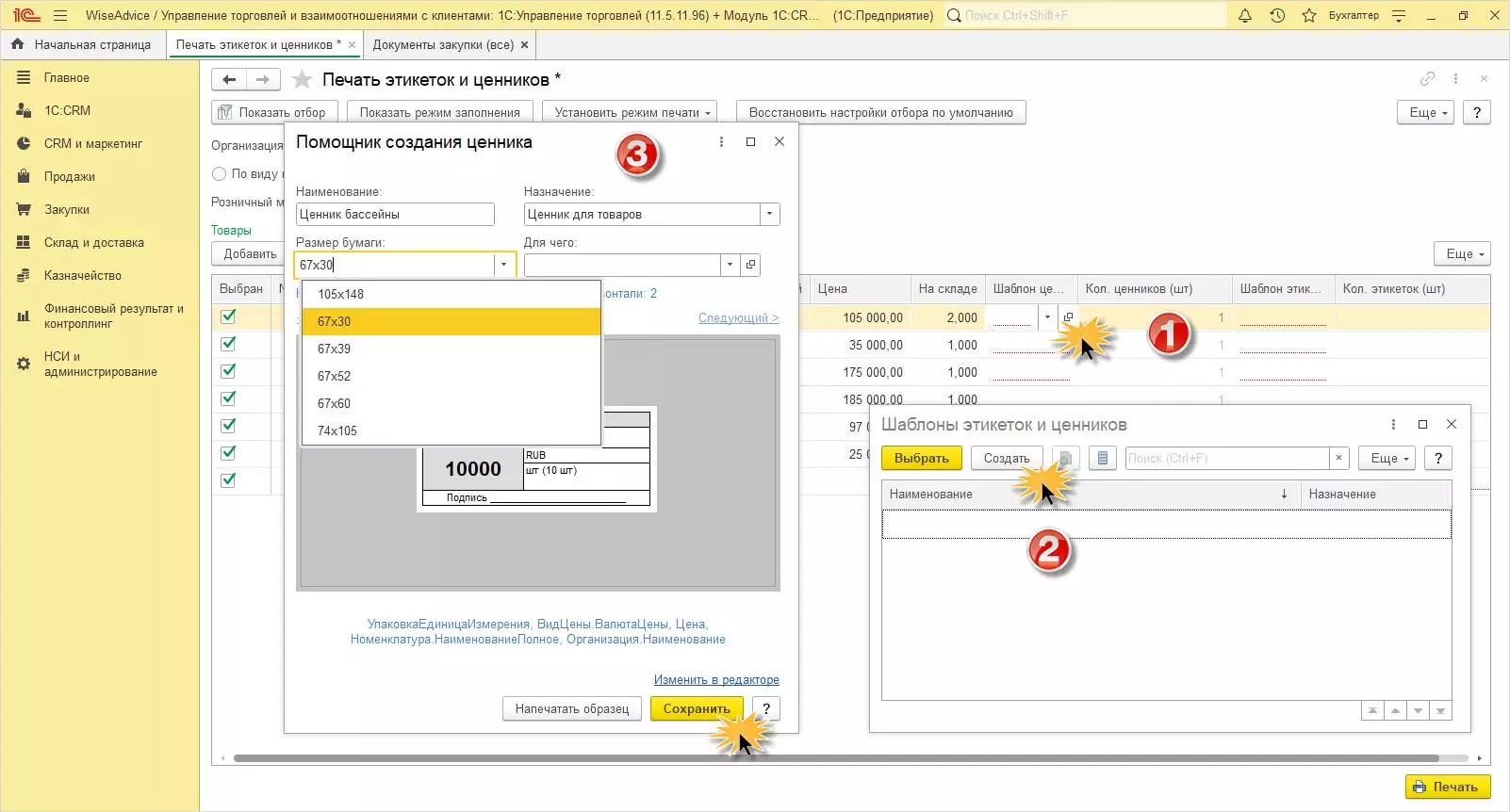Screen dimensions: 1510x812
Task: Open the hamburger main menu icon
Action: (60, 15)
